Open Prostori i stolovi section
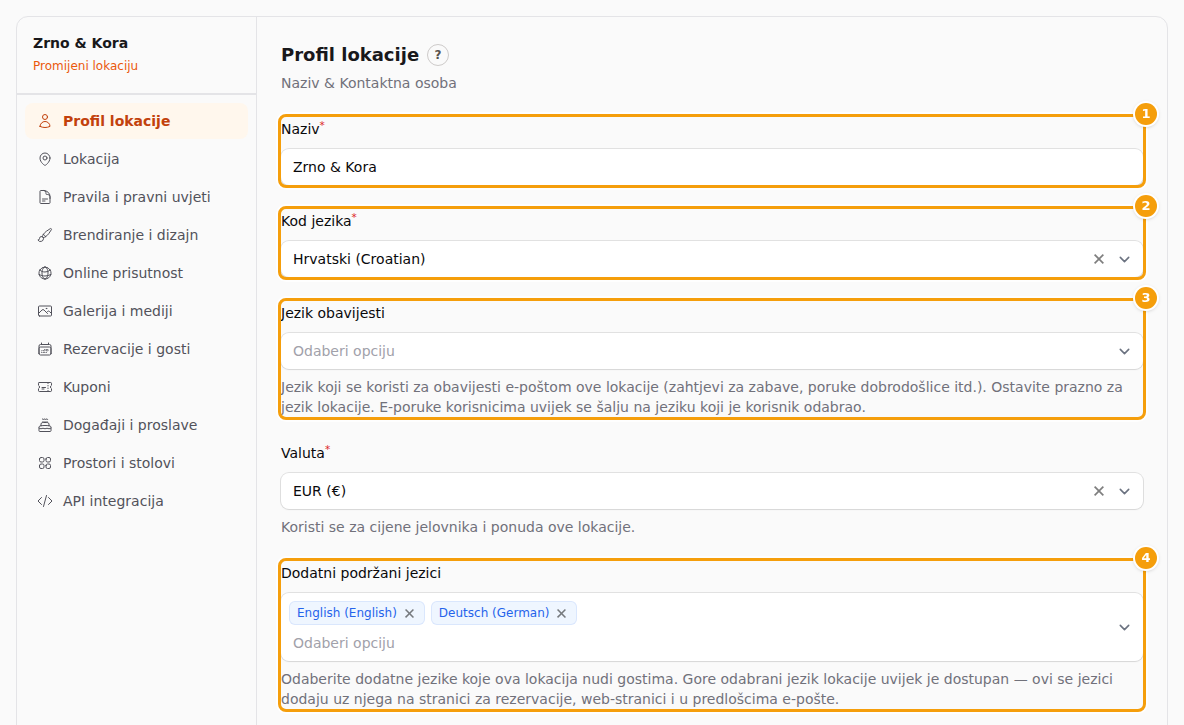The height and width of the screenshot is (725, 1184). click(137, 463)
